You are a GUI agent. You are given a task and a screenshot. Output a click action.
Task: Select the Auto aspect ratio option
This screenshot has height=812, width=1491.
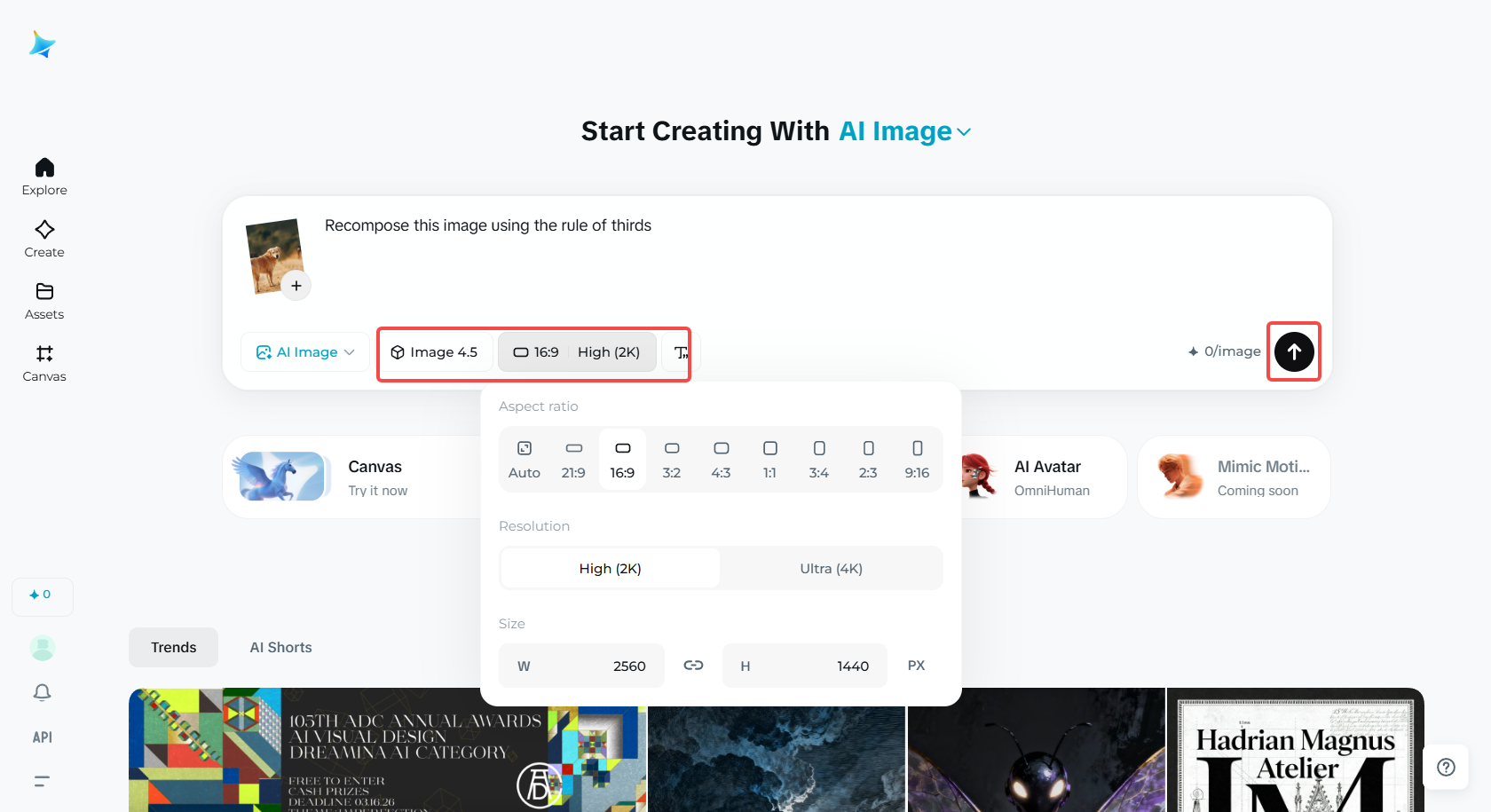525,460
